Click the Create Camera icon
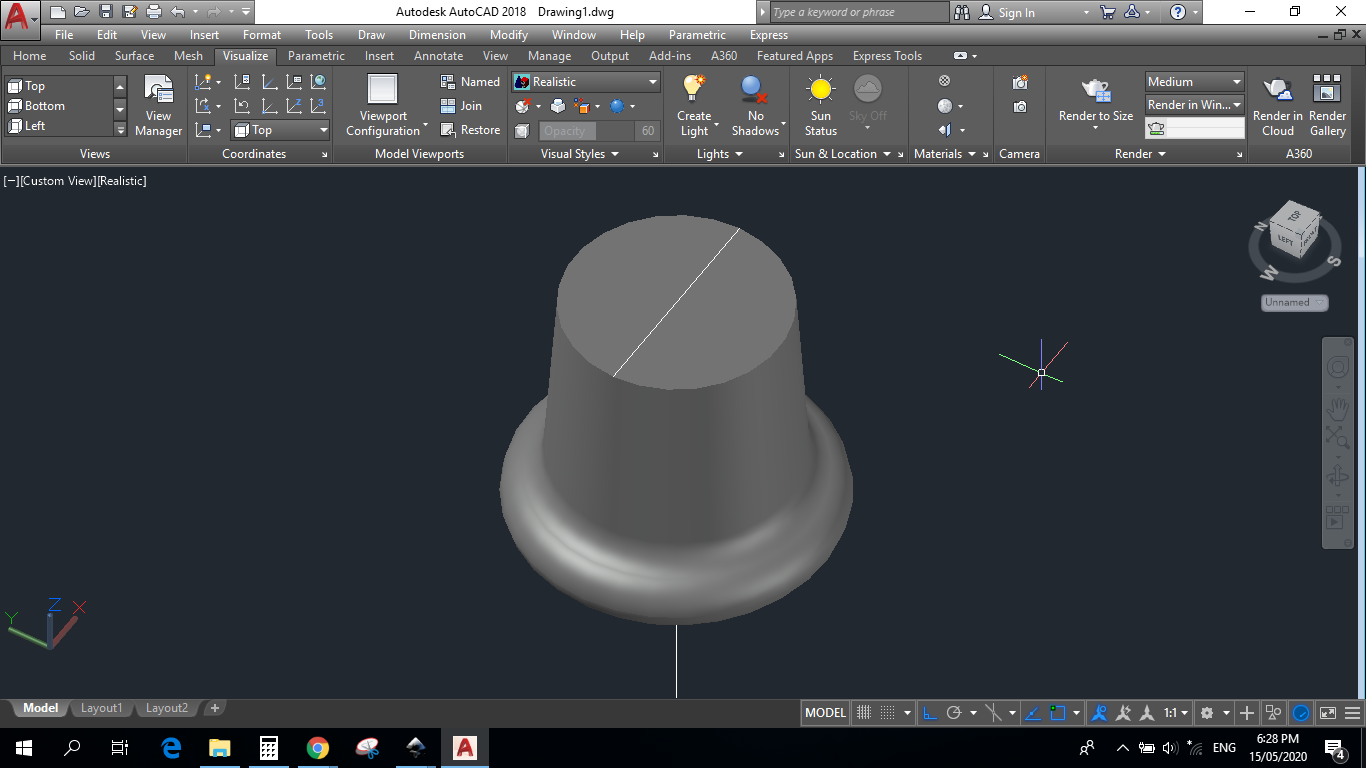This screenshot has height=768, width=1366. click(x=1020, y=82)
